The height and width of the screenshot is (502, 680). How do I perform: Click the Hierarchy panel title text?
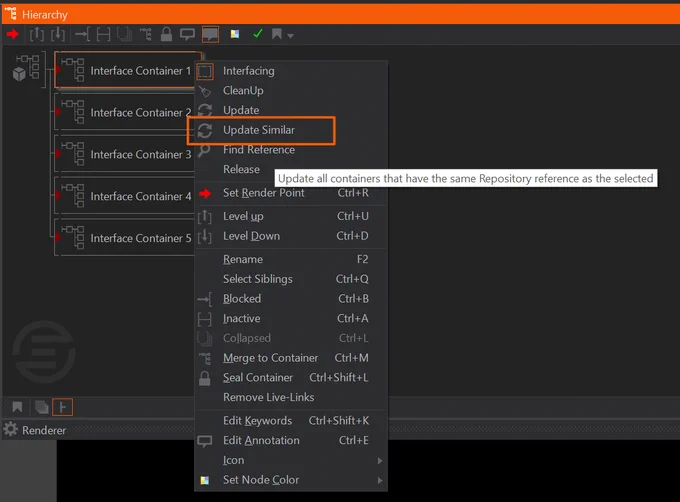(45, 15)
